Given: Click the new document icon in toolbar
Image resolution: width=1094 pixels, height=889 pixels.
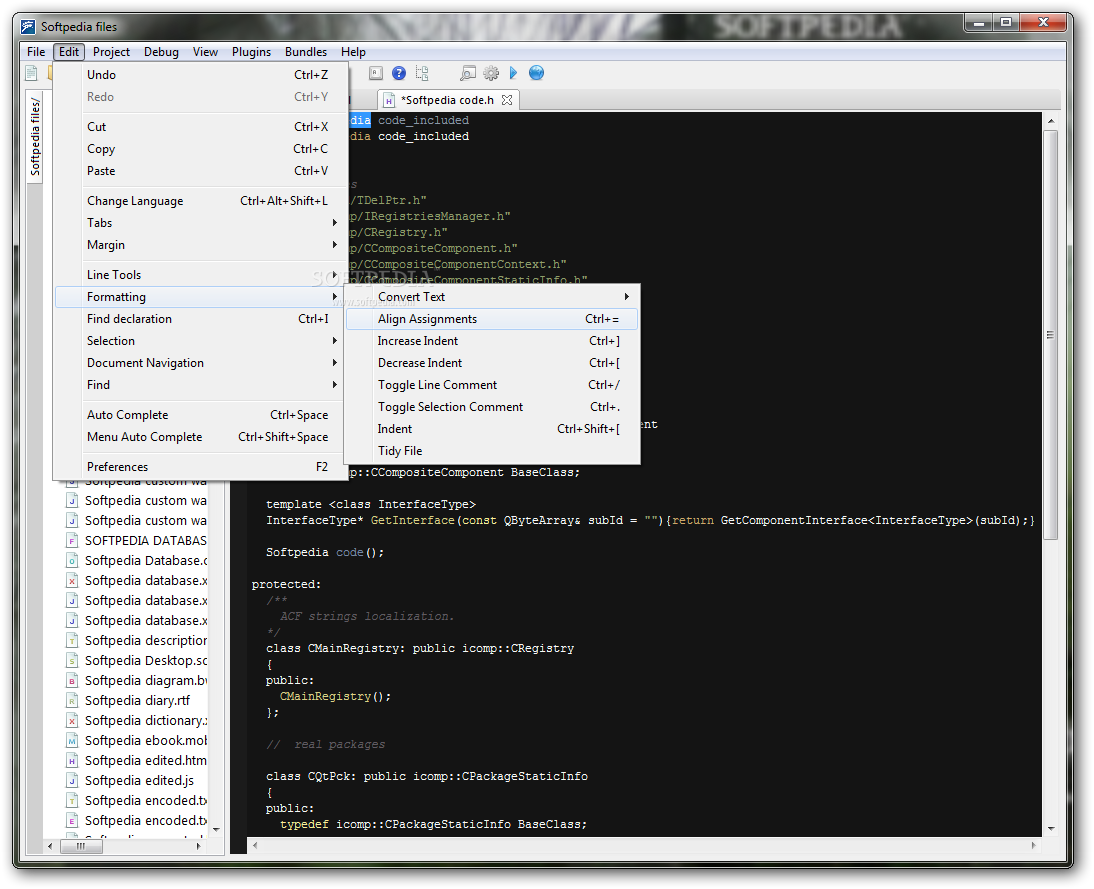Looking at the screenshot, I should coord(31,73).
